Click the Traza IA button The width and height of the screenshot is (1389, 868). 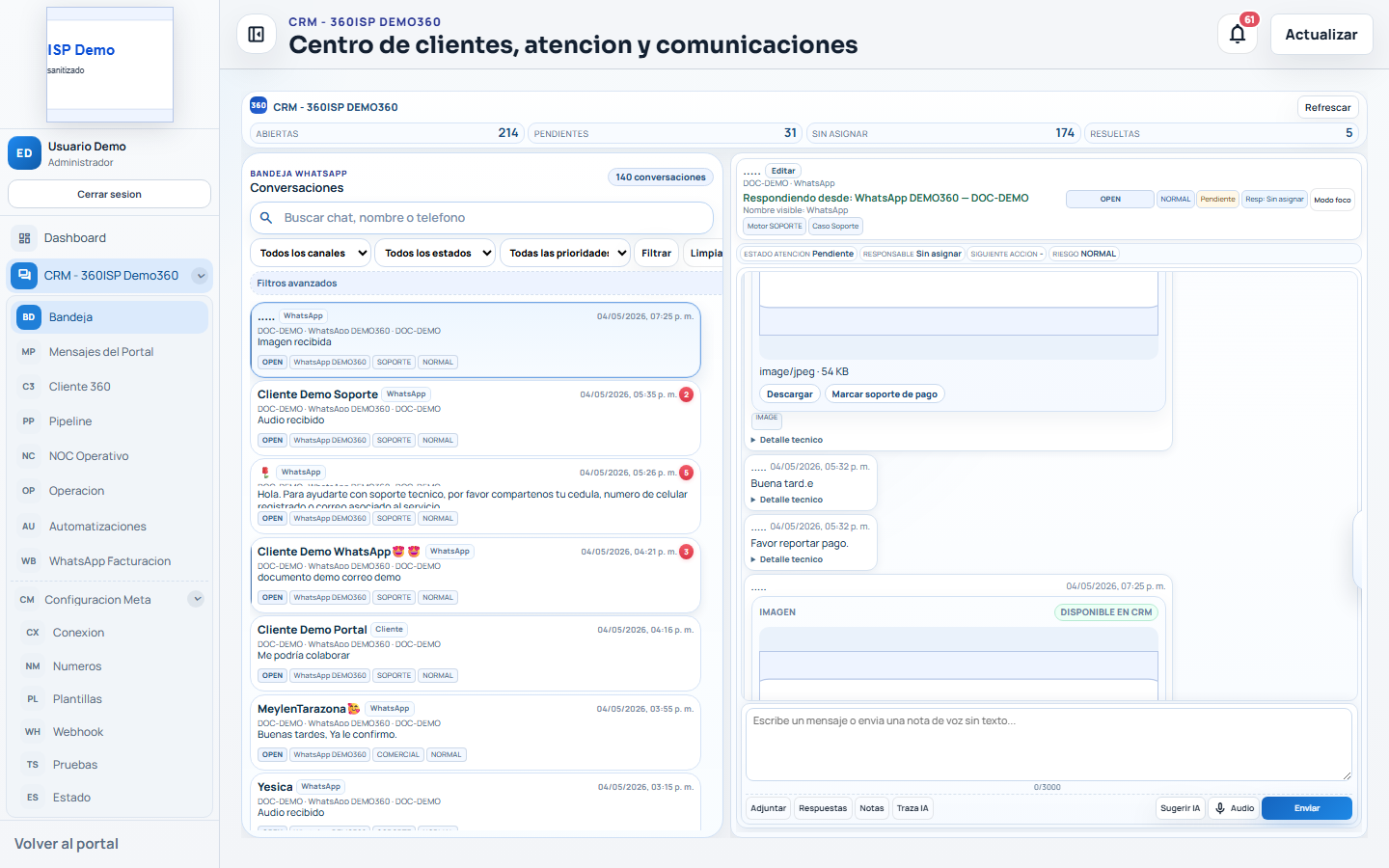pyautogui.click(x=912, y=808)
